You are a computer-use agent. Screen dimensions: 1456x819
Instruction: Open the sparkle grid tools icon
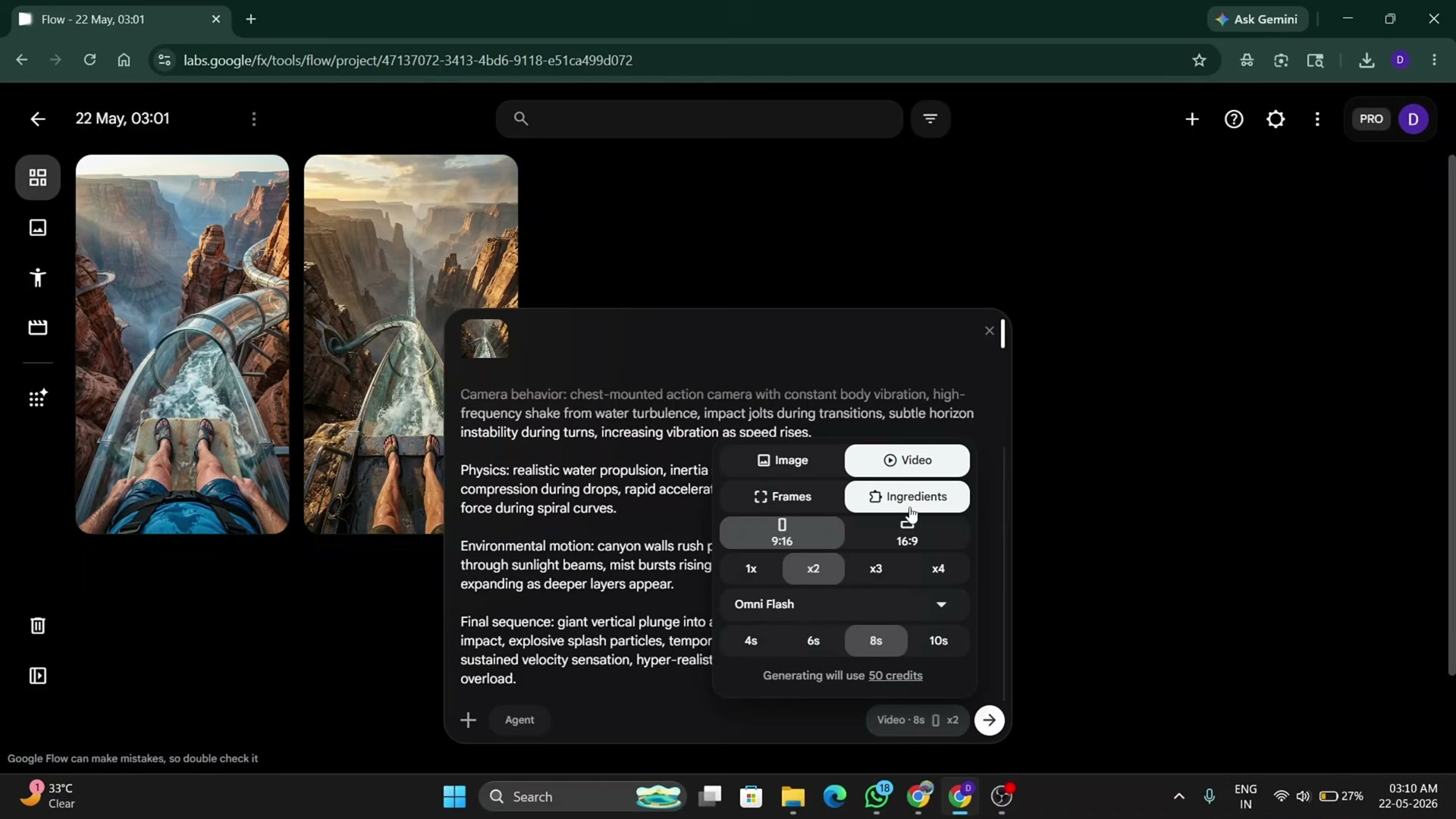pos(38,398)
